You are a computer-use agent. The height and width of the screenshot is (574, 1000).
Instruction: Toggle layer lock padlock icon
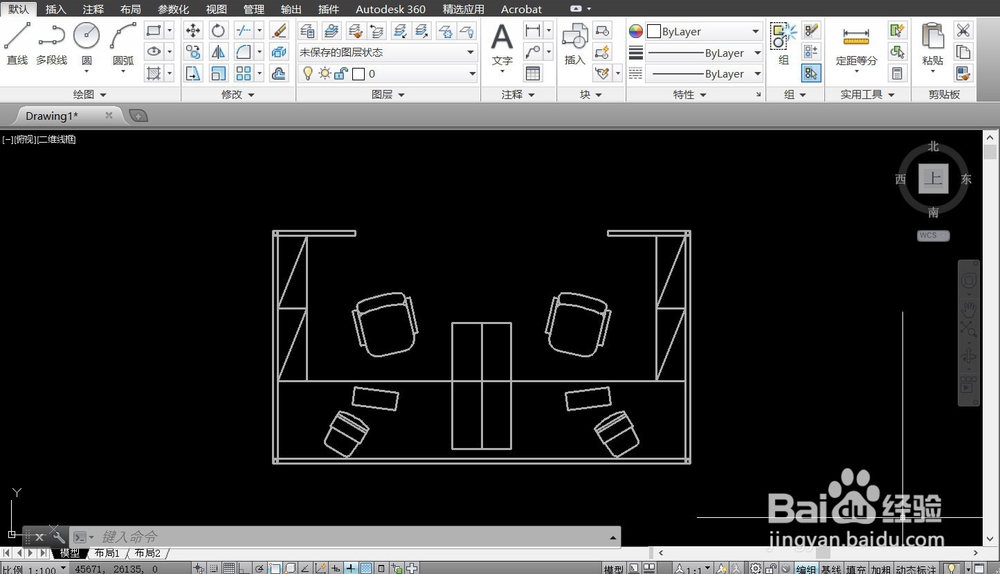[x=341, y=73]
